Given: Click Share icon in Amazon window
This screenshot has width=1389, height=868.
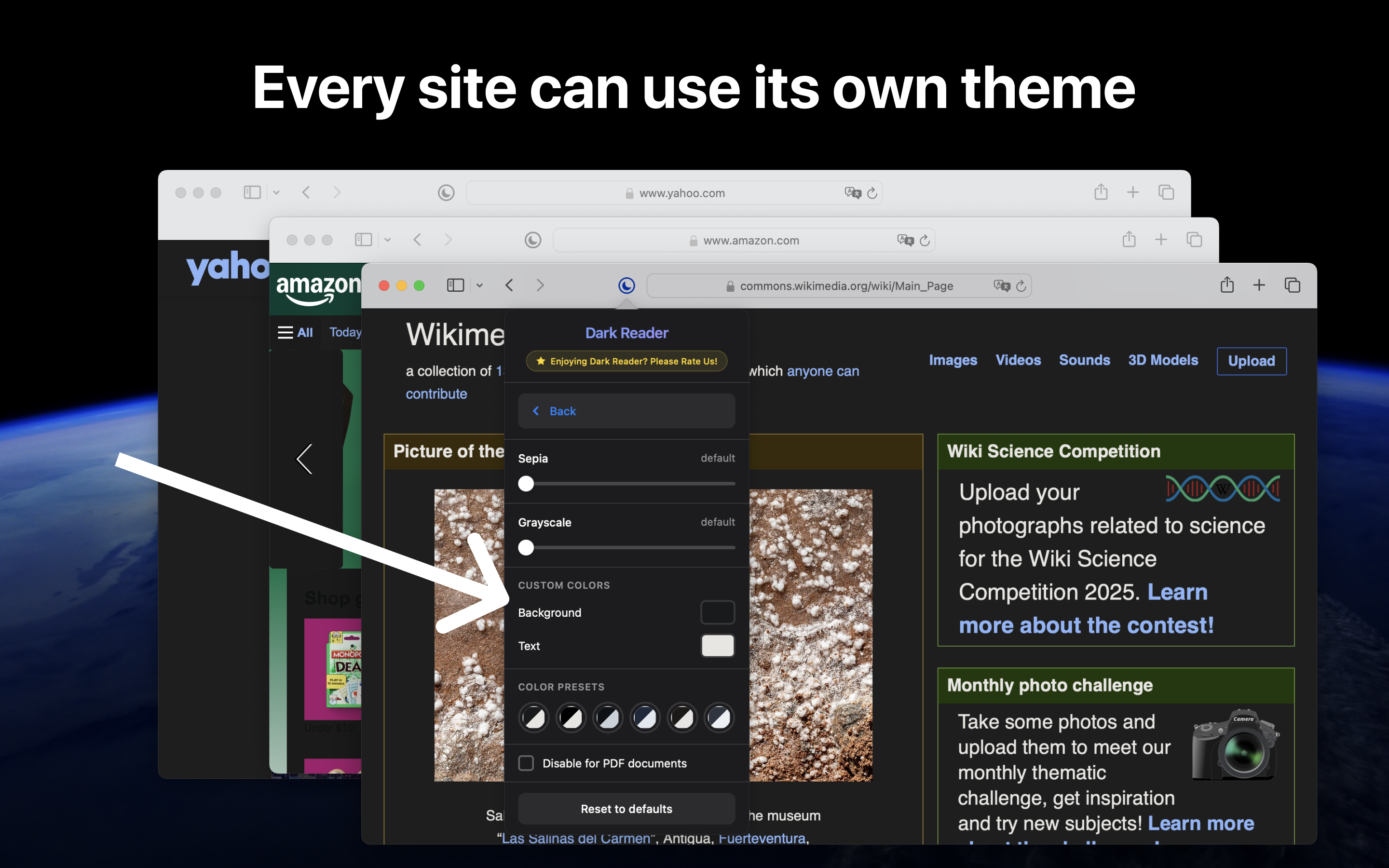Looking at the screenshot, I should [1129, 239].
